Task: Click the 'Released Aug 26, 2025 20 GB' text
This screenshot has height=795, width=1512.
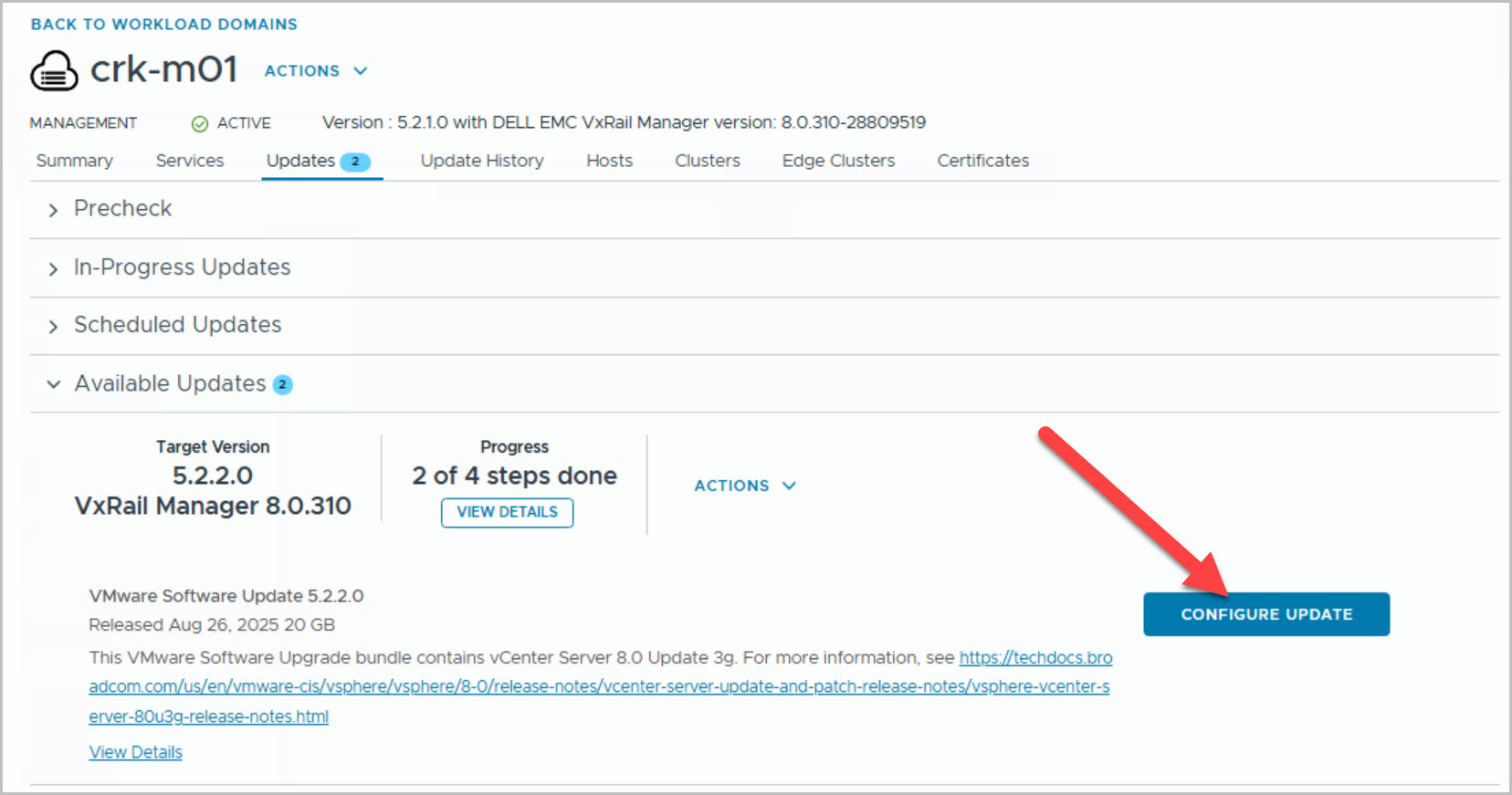Action: pyautogui.click(x=212, y=625)
